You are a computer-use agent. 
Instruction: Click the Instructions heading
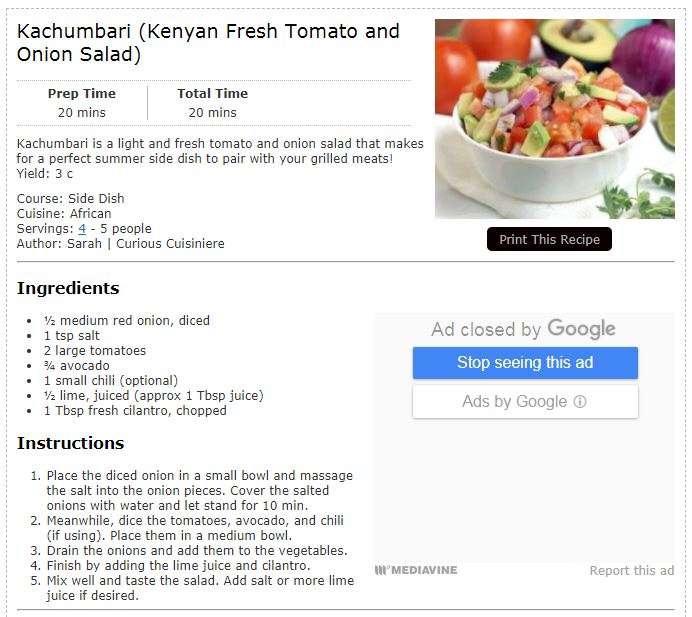pos(70,443)
